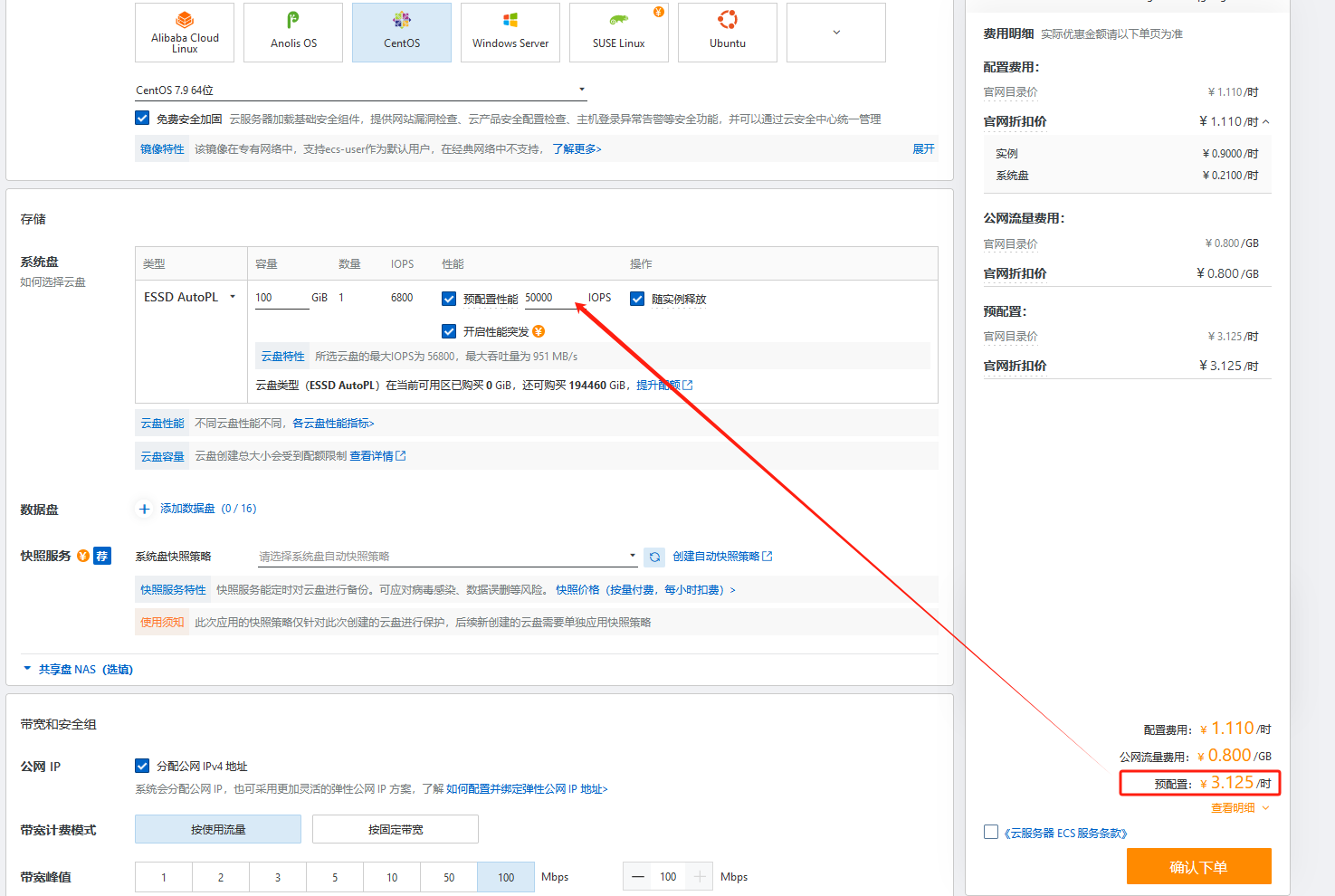
Task: Click the 荐 recommended badge beside 快照服务
Action: [102, 556]
